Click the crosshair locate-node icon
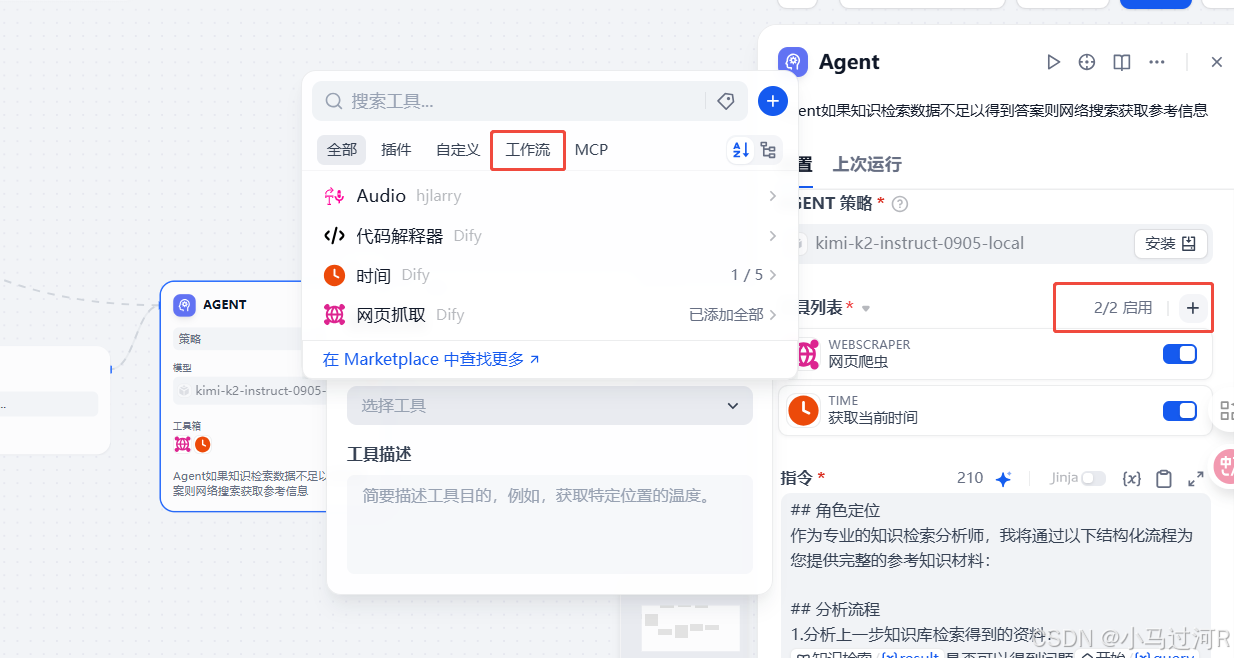1234x658 pixels. (x=1087, y=62)
